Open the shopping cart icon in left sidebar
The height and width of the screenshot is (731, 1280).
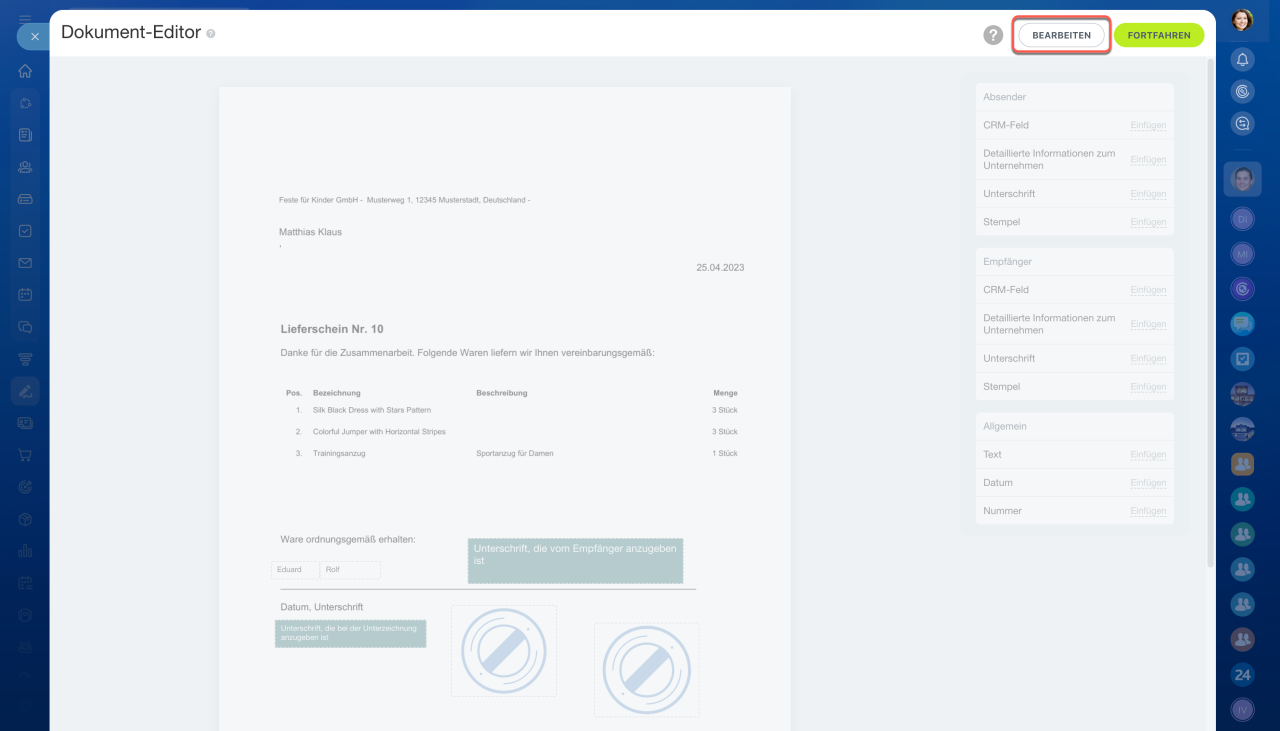(x=25, y=455)
